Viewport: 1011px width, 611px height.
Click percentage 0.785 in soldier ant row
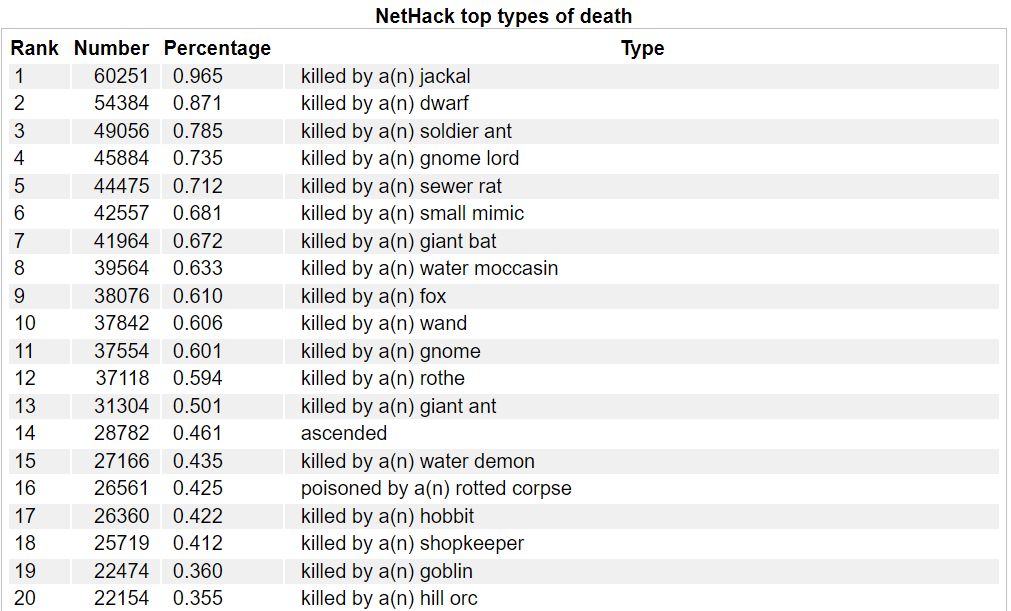click(197, 131)
